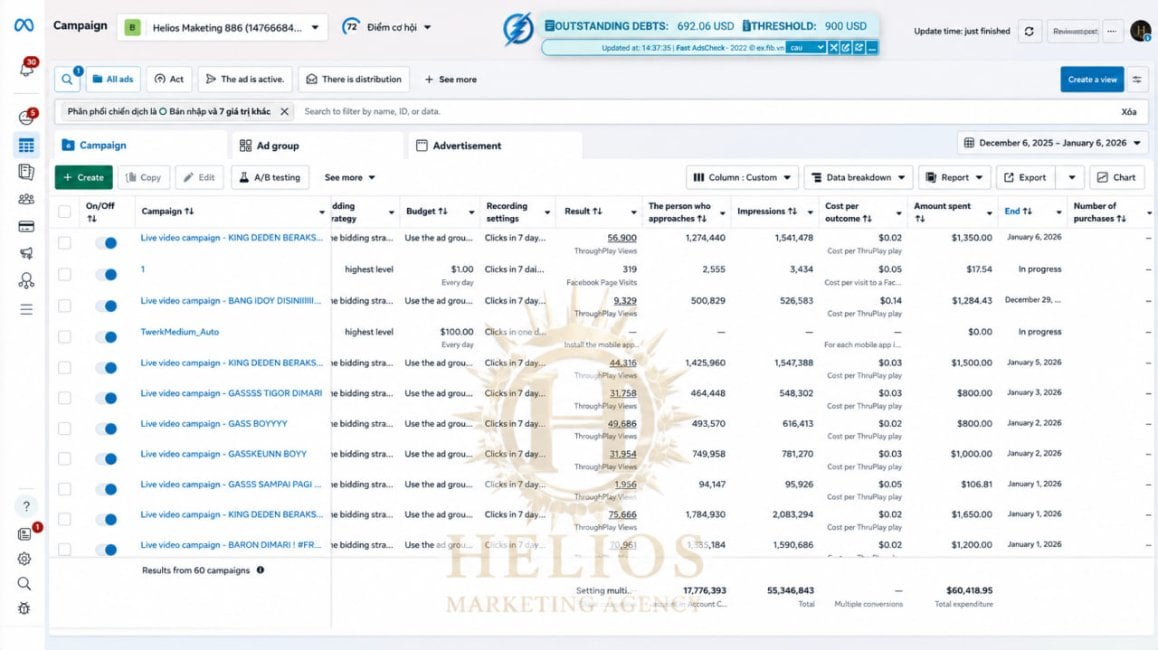Image resolution: width=1158 pixels, height=650 pixels.
Task: Open the Help question mark icon
Action: [x=26, y=506]
